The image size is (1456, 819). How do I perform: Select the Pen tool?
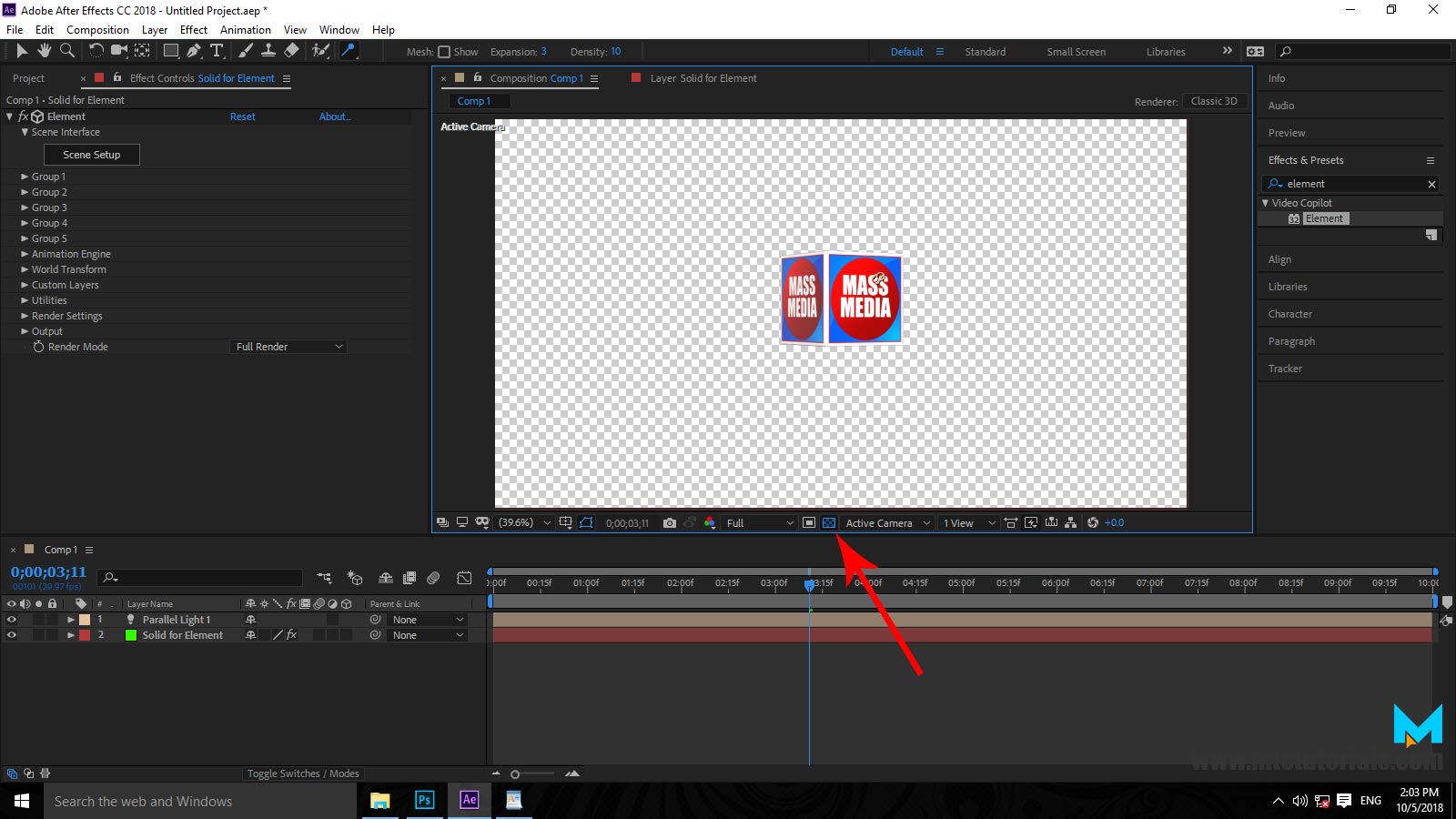click(195, 51)
